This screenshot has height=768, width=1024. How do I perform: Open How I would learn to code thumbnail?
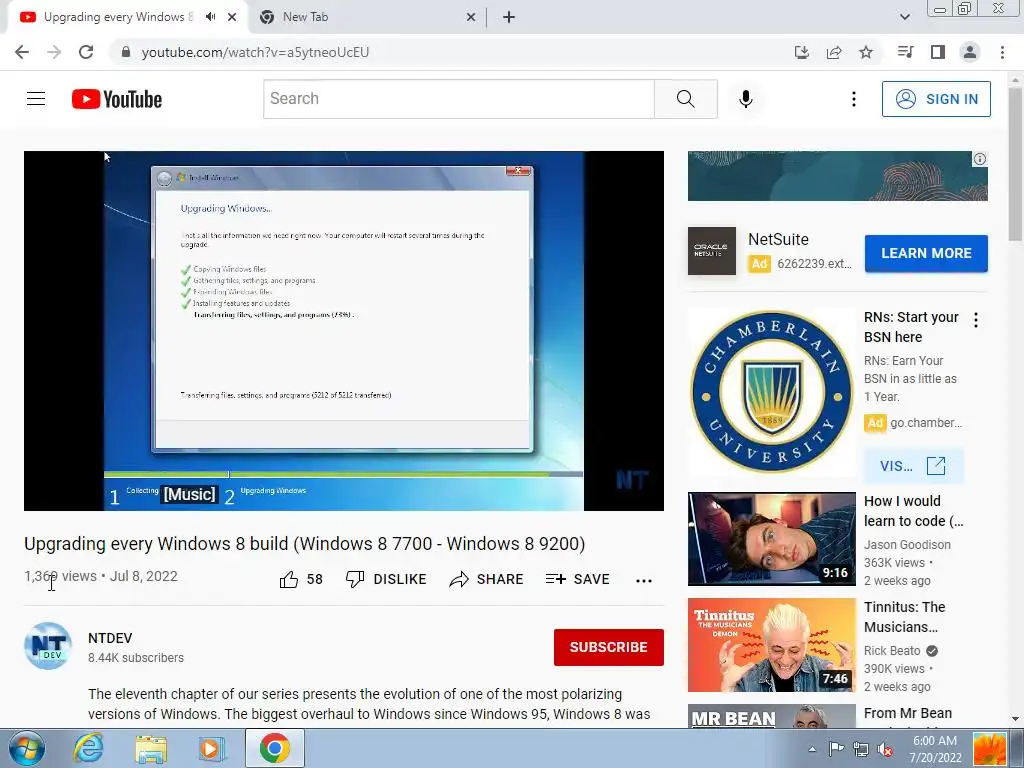point(771,539)
